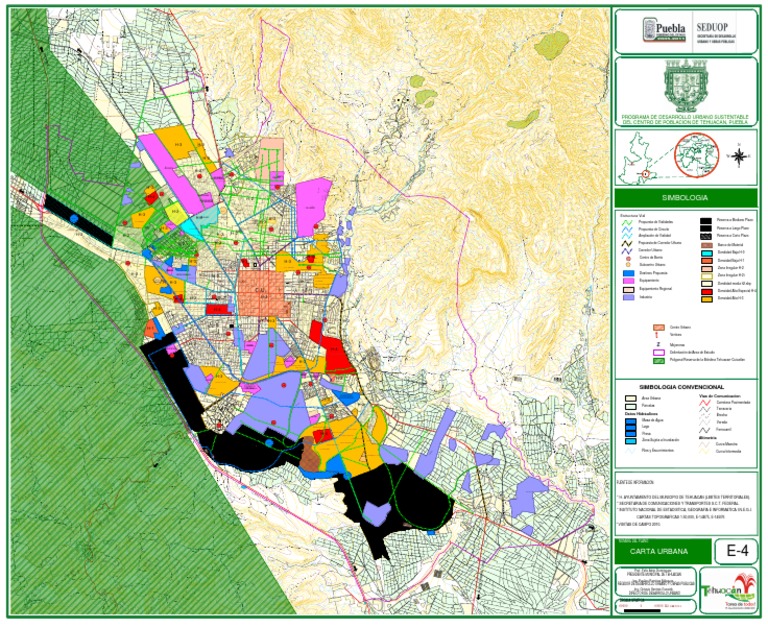The image size is (768, 628).
Task: Click the Programa de Desarrollo Urbano Sustentable title
Action: point(685,120)
